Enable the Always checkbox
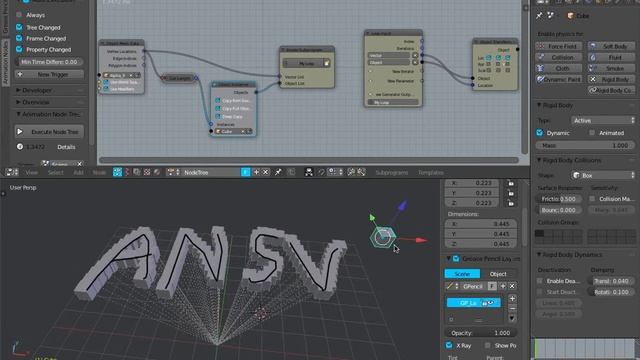This screenshot has width=640, height=360. coord(19,15)
